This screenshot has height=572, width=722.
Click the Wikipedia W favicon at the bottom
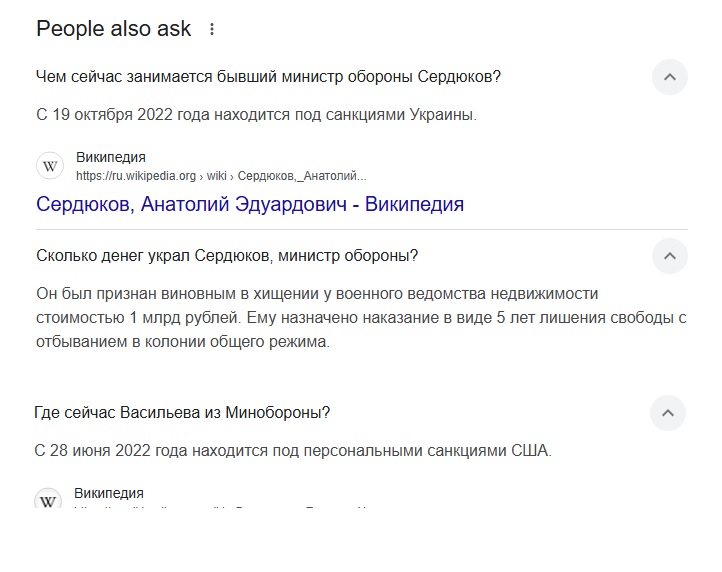[48, 499]
